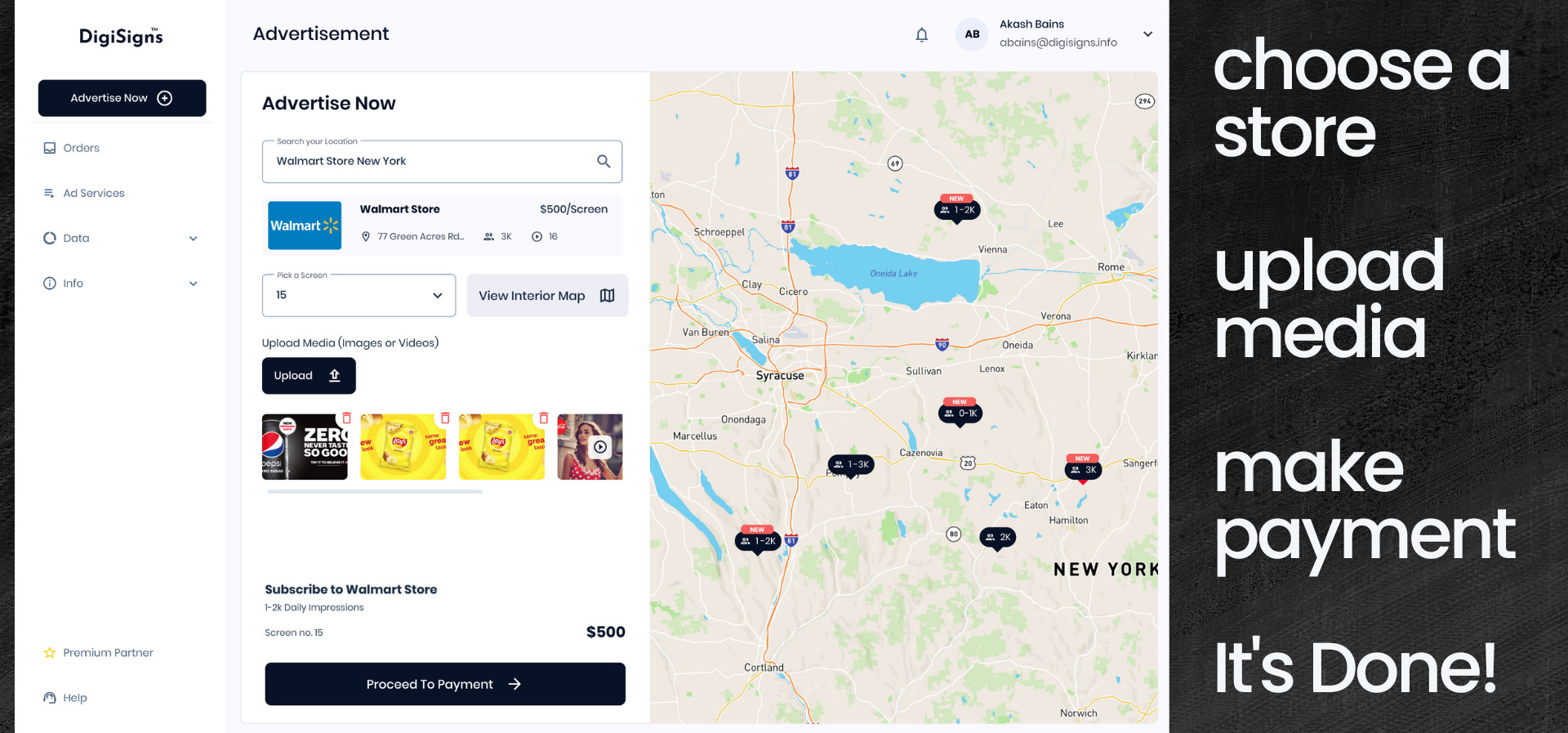Screen dimensions: 1568x733
Task: Go to Ad Services in sidebar
Action: [x=93, y=193]
